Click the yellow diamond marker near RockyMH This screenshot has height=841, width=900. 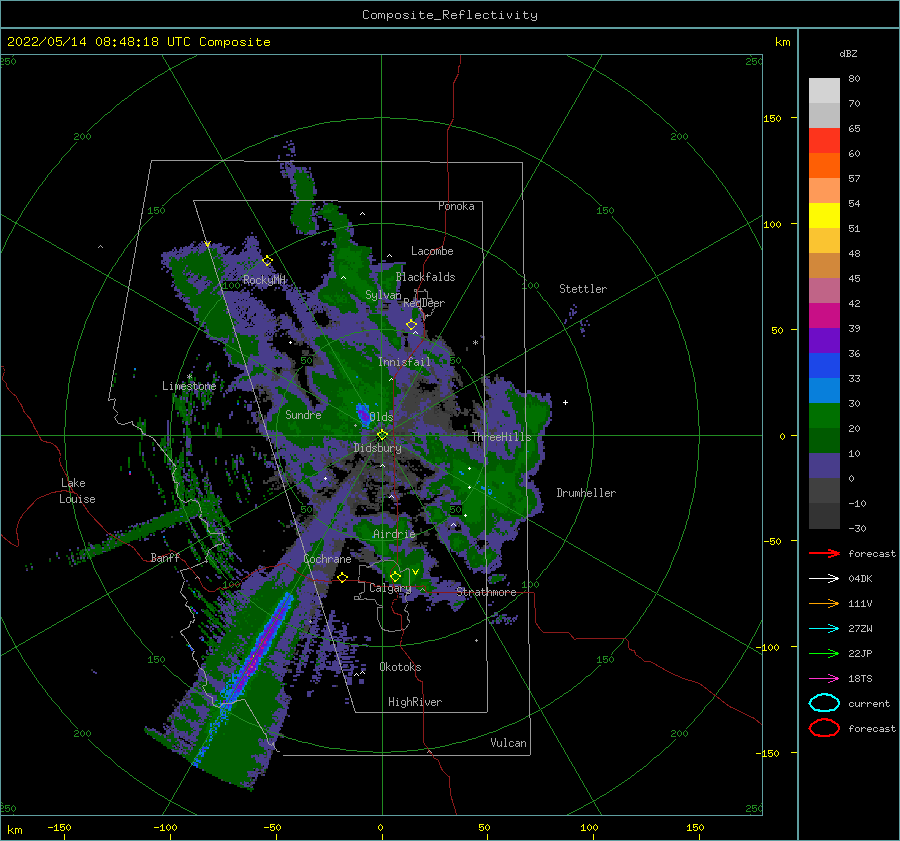click(267, 261)
